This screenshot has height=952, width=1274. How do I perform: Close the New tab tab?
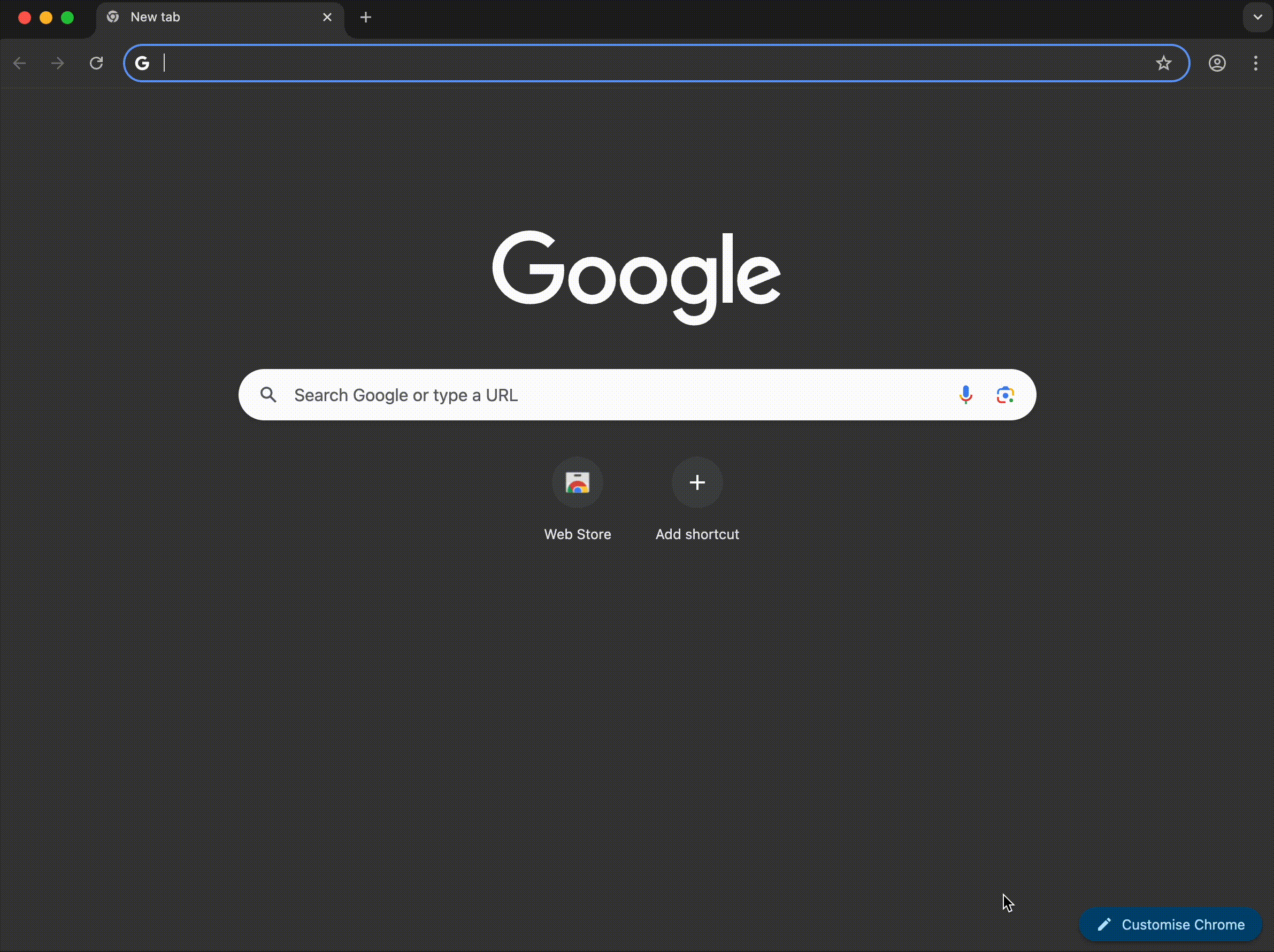327,17
